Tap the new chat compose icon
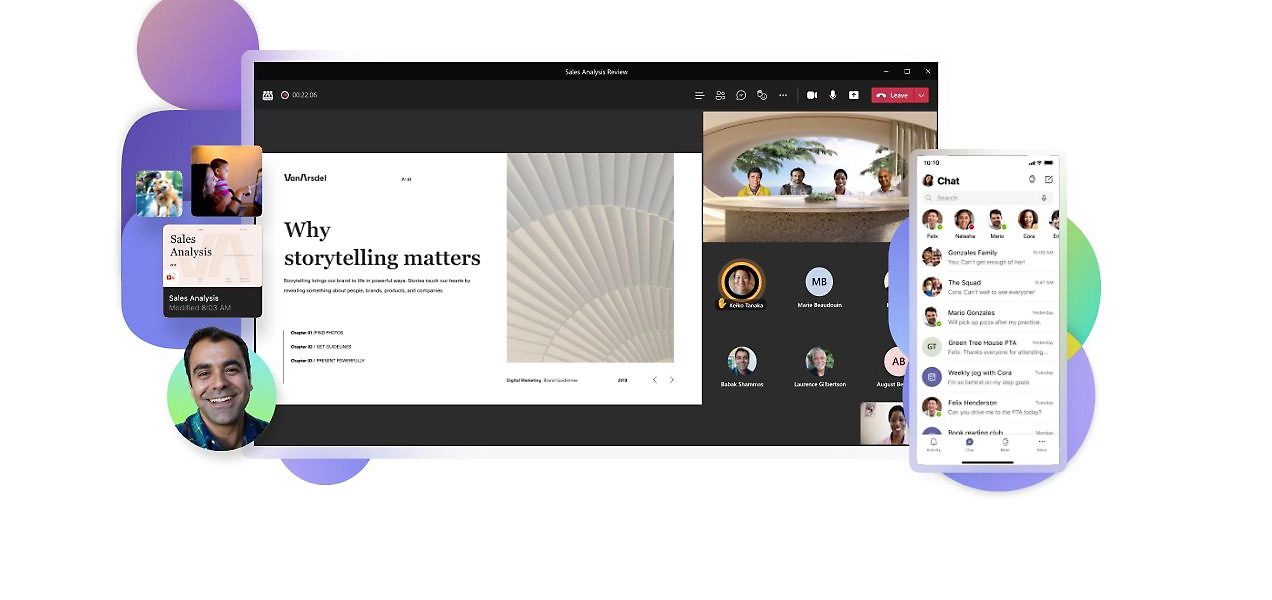1272x600 pixels. [x=1049, y=179]
